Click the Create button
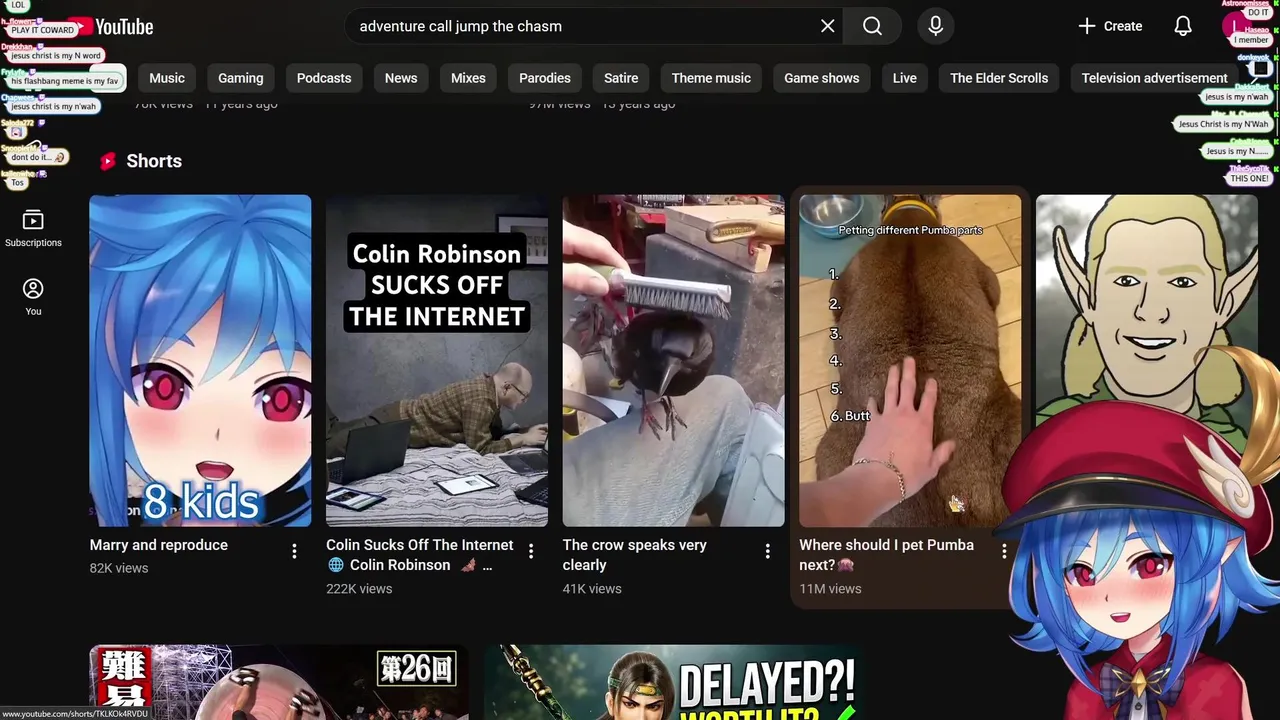 [1110, 26]
